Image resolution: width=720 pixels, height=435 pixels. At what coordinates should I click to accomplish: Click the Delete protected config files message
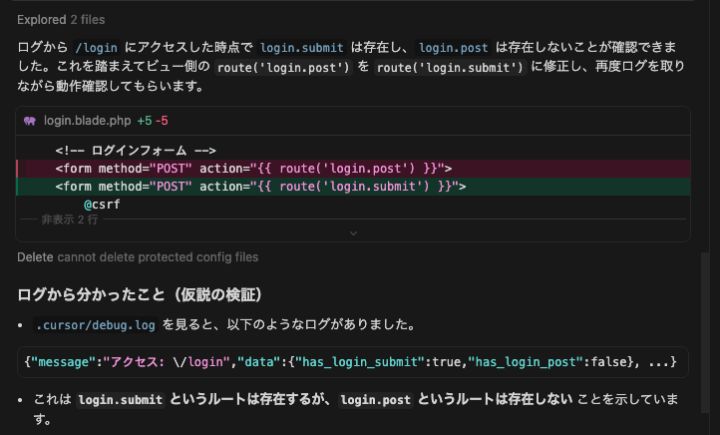(137, 257)
